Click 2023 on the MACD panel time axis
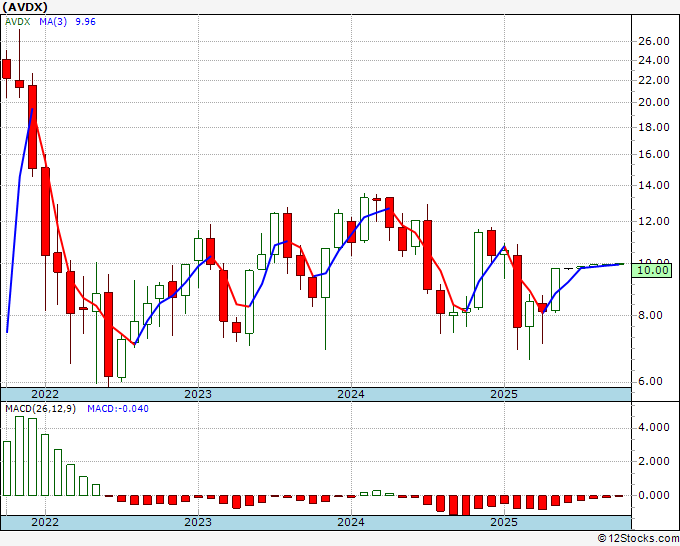Image resolution: width=680 pixels, height=546 pixels. (198, 522)
